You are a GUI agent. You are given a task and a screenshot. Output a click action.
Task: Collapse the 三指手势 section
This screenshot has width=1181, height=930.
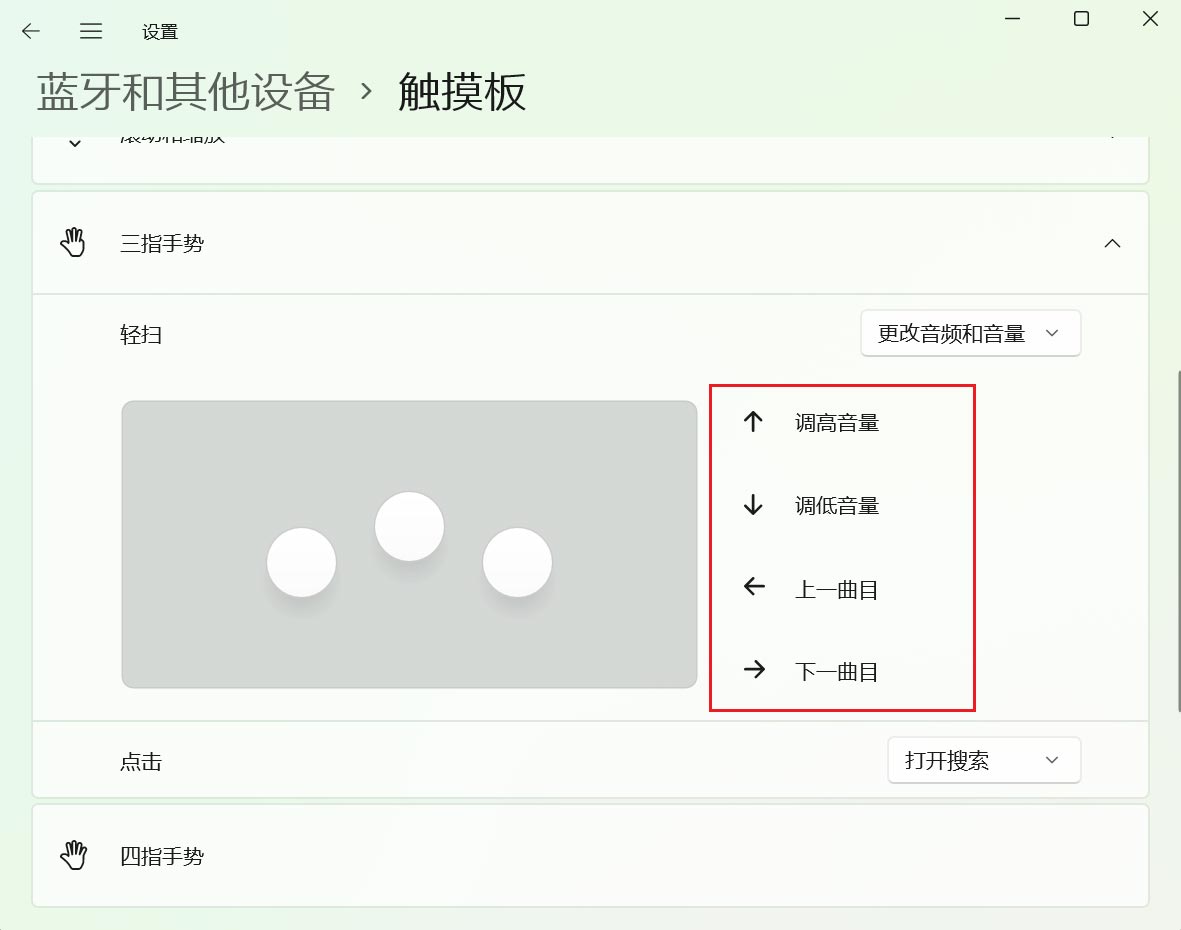pos(1113,243)
